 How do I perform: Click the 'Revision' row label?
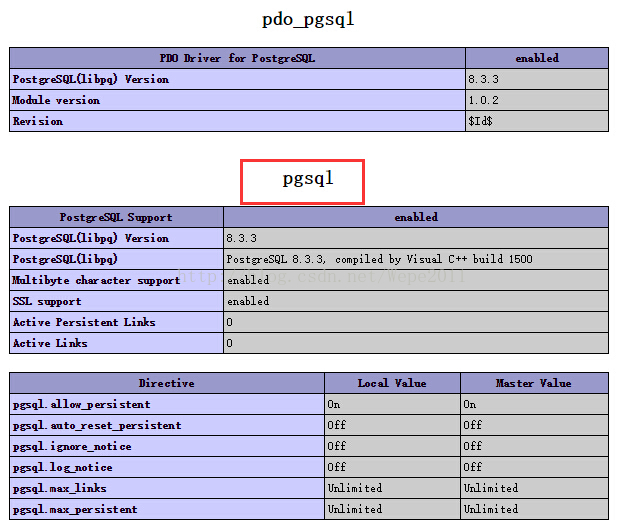(x=38, y=121)
